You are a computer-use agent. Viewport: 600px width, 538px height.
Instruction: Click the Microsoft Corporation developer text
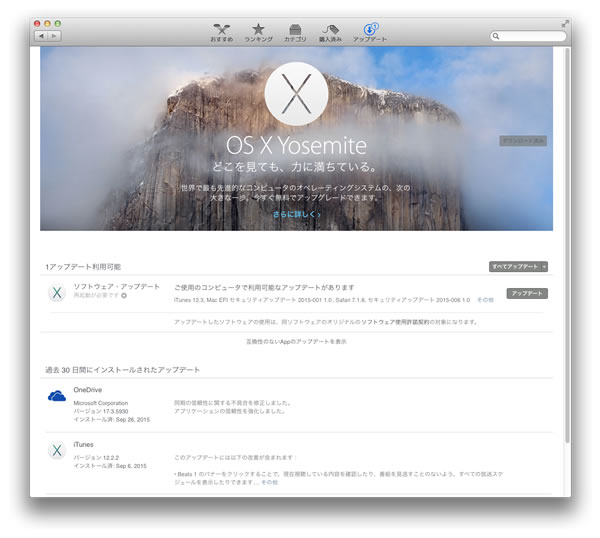click(x=101, y=403)
